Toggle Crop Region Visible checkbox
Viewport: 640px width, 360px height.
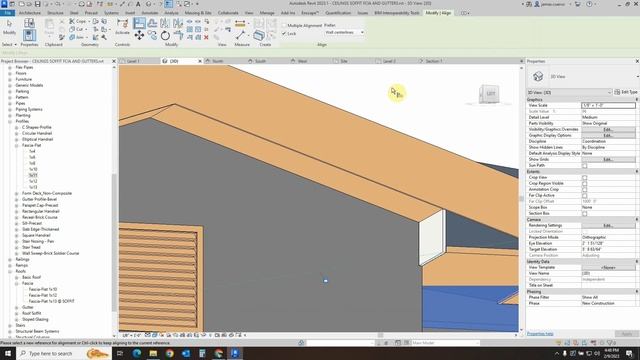pyautogui.click(x=584, y=184)
